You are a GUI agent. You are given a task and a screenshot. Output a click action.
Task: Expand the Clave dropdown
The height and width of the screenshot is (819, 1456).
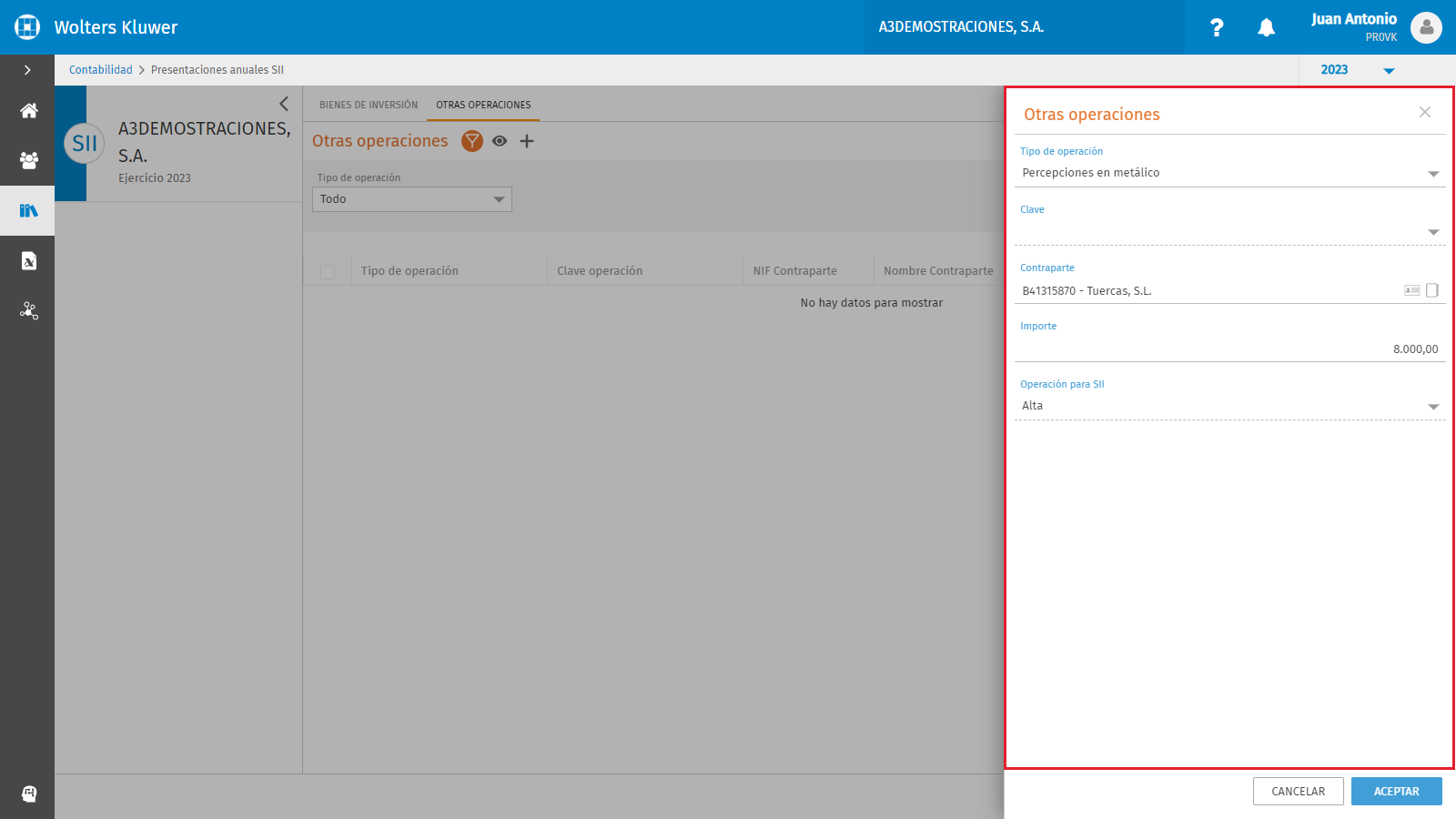[1230, 231]
